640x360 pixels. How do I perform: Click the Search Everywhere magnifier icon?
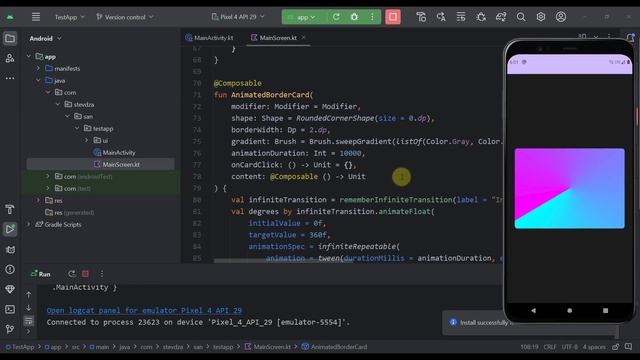point(521,17)
